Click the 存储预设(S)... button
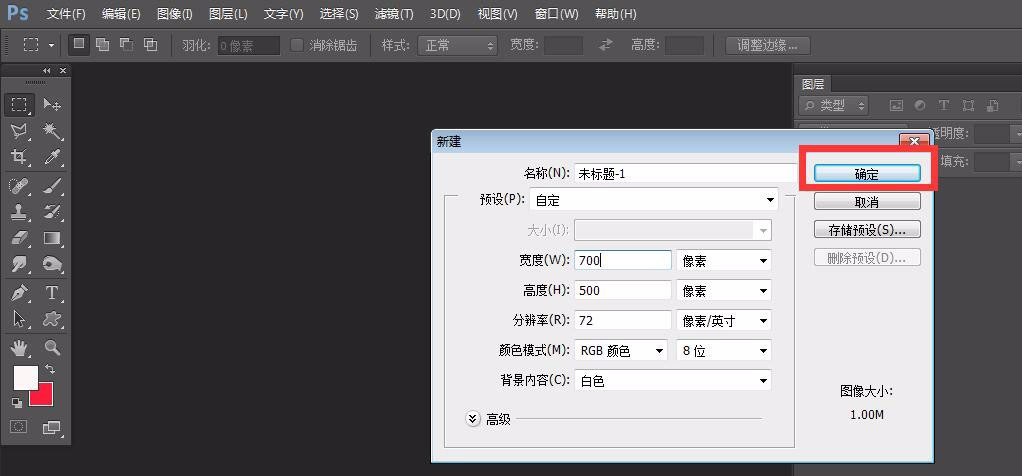This screenshot has height=476, width=1022. pyautogui.click(x=867, y=230)
